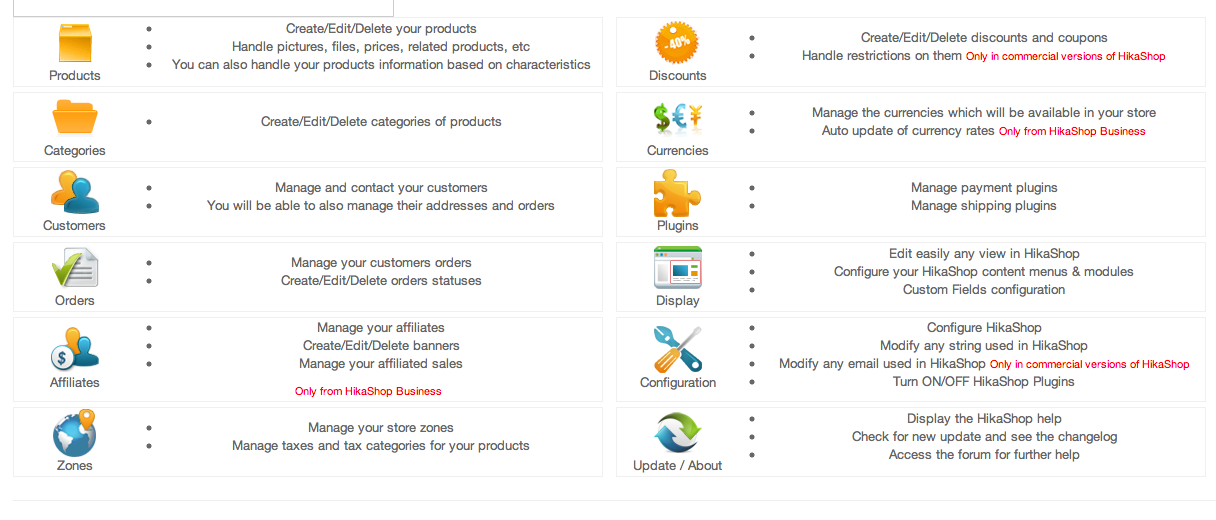Open the Products box icon
1216x520 pixels.
point(75,43)
